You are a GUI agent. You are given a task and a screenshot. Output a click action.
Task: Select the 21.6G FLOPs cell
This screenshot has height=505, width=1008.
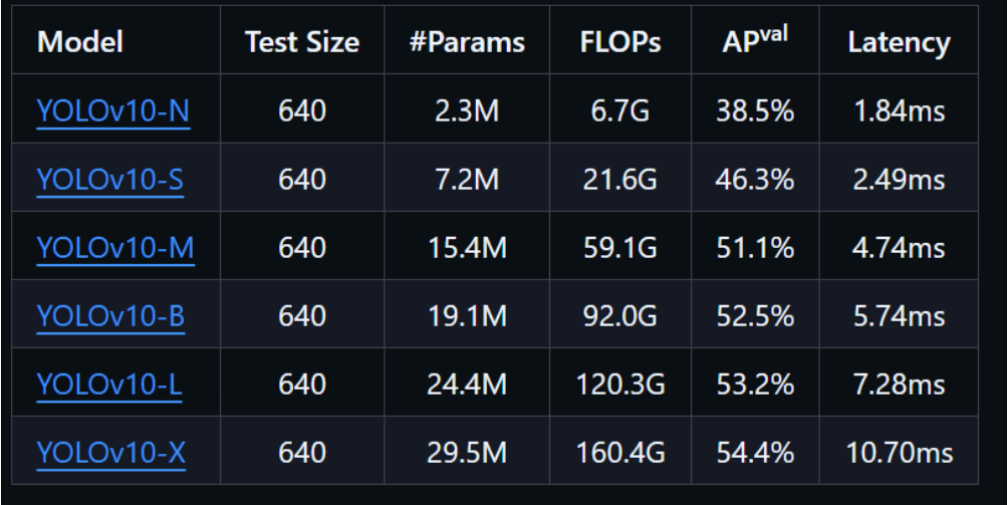(x=620, y=179)
